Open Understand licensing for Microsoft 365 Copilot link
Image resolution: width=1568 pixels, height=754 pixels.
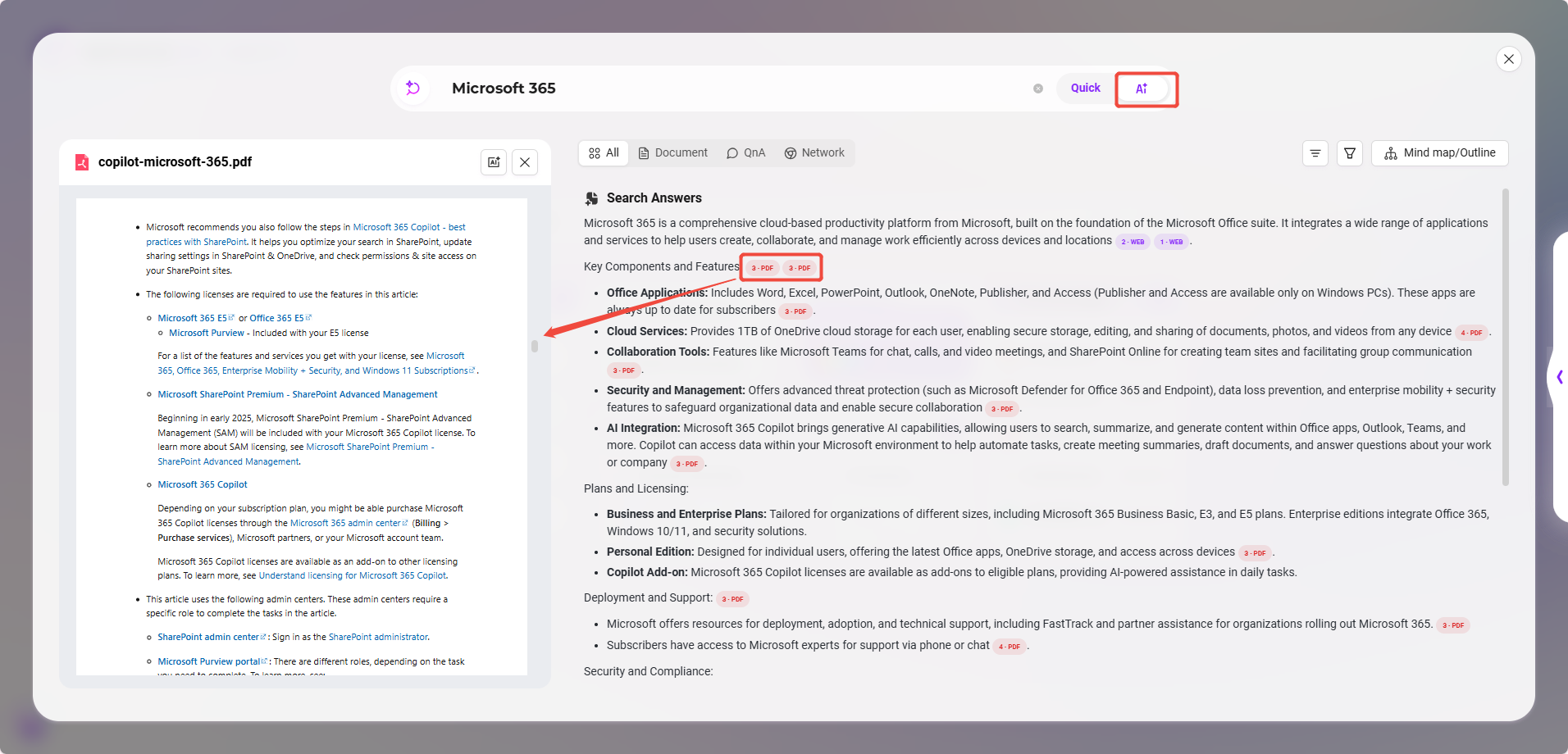tap(353, 575)
